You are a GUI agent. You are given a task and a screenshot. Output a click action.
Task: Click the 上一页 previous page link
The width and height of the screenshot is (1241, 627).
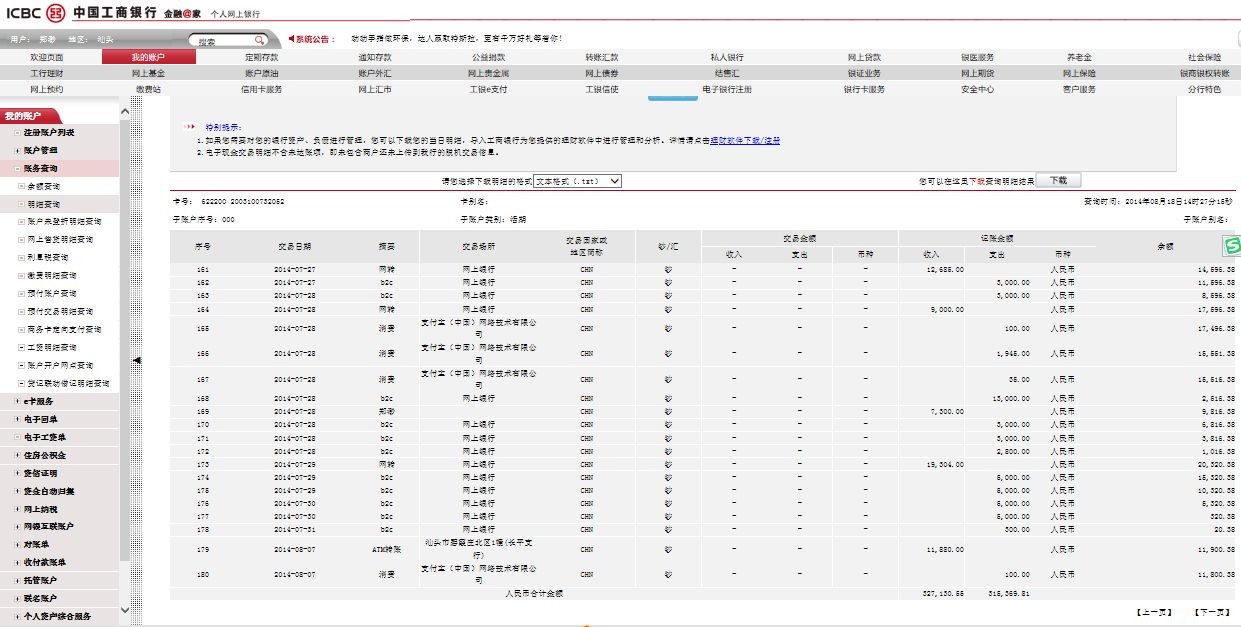click(1154, 610)
